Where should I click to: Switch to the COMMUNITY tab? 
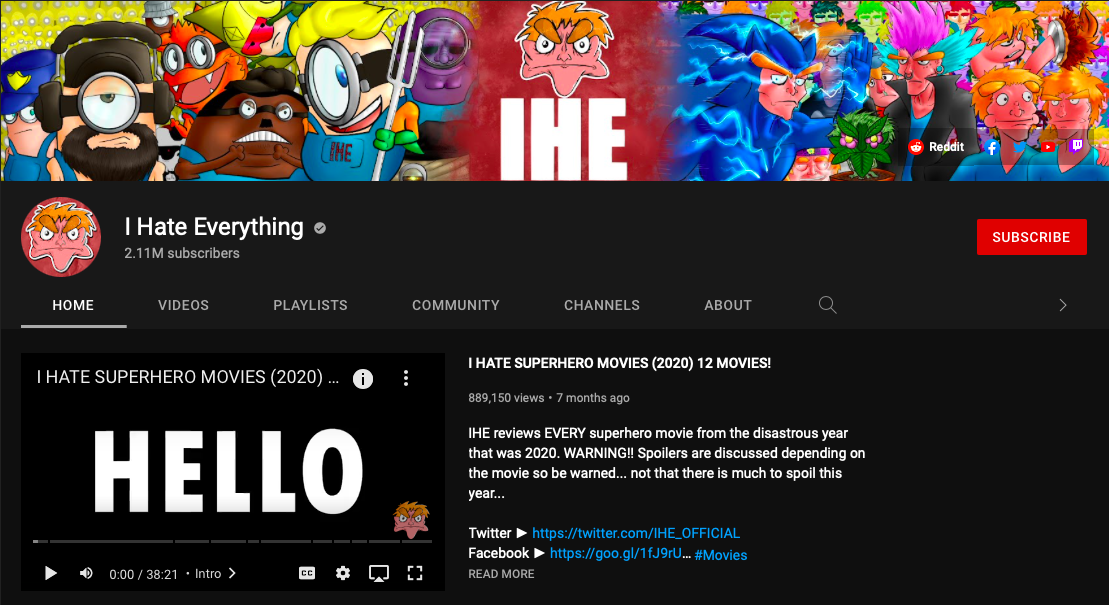point(455,305)
